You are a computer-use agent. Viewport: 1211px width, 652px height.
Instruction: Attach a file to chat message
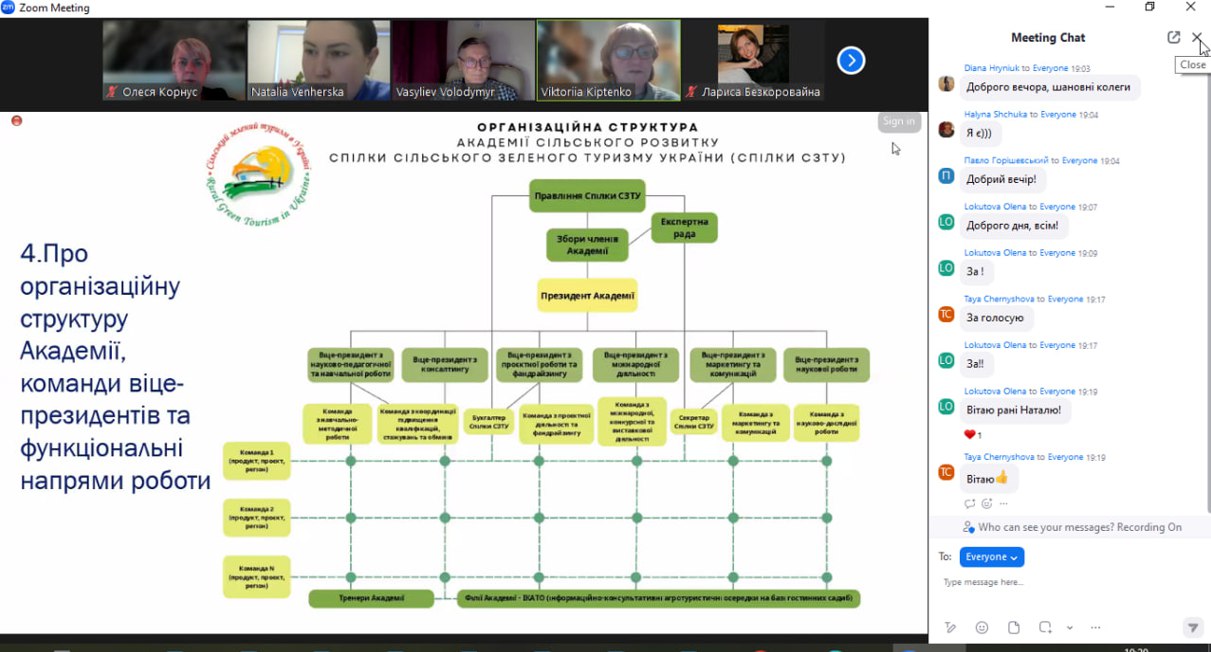click(x=1014, y=627)
